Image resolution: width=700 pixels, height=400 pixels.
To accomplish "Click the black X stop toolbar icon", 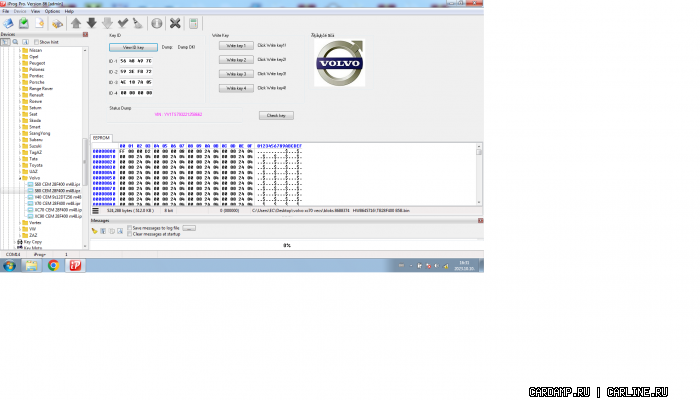I will point(175,23).
